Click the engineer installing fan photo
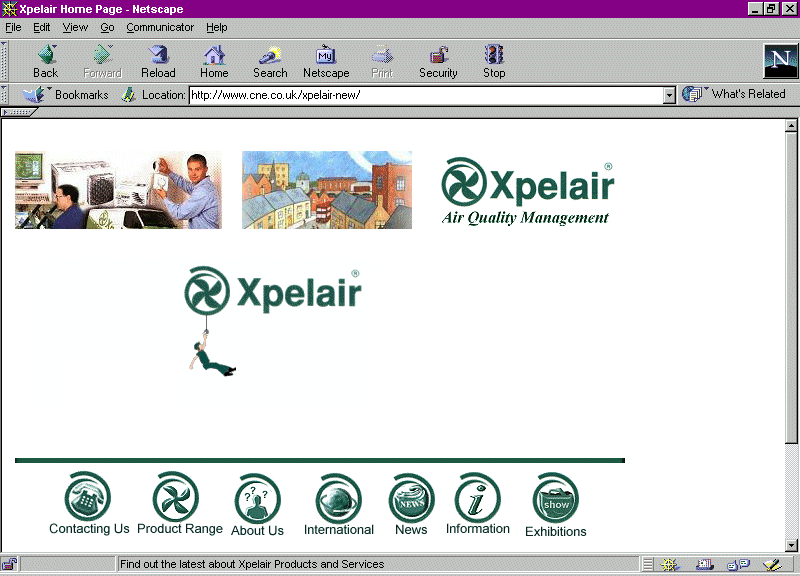Image resolution: width=800 pixels, height=576 pixels. [118, 190]
